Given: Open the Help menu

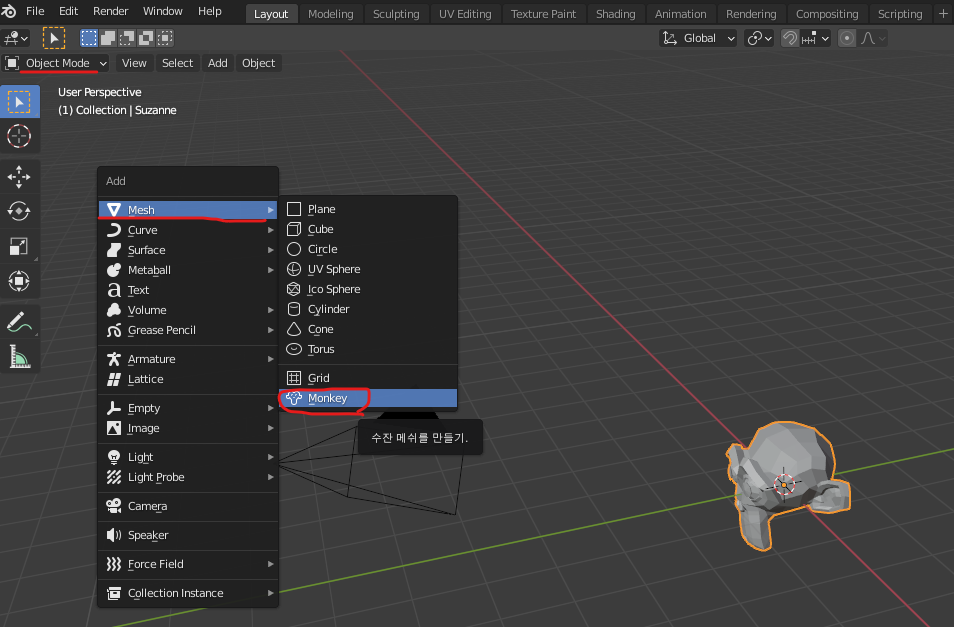Looking at the screenshot, I should 210,11.
